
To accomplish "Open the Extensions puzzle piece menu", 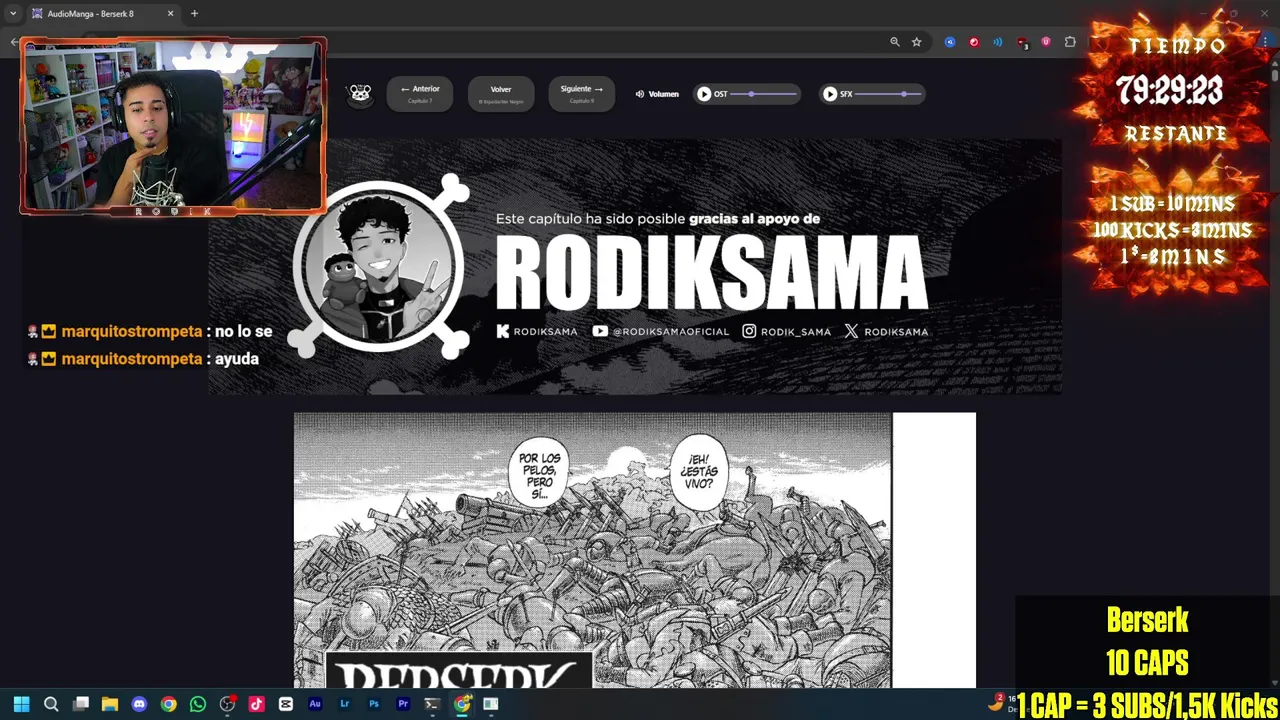I will click(x=1070, y=42).
